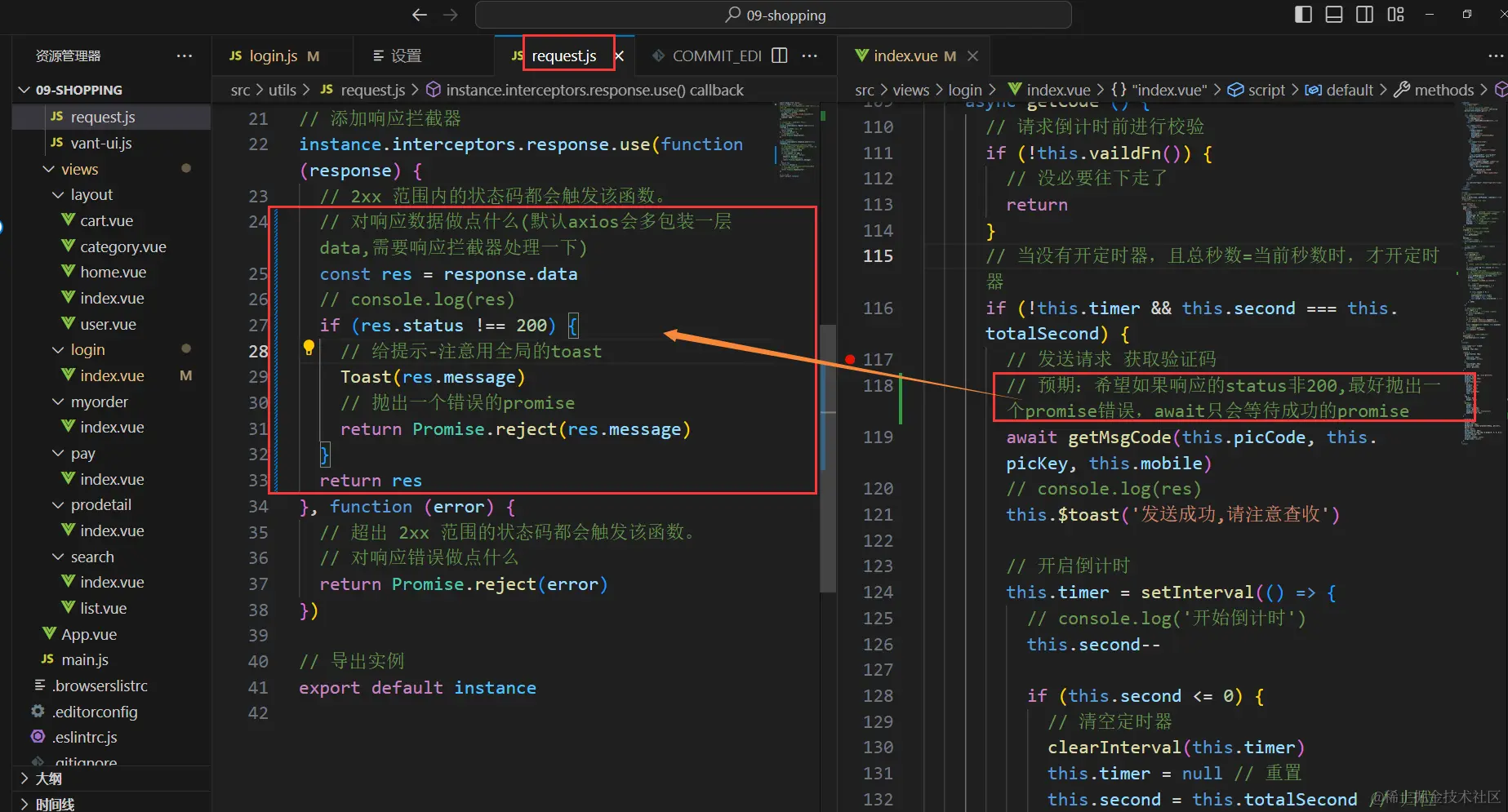Switch to COMMIT_EDITMSG tab
This screenshot has width=1508, height=812.
click(x=707, y=55)
